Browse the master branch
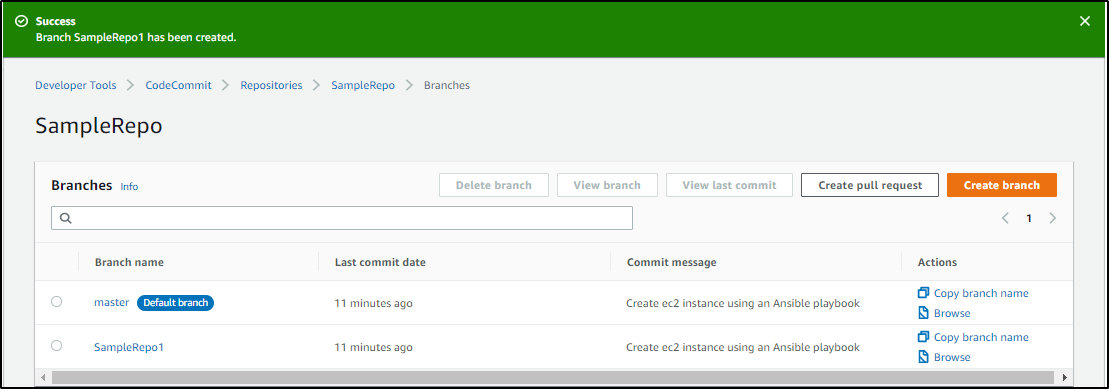The image size is (1109, 389). [944, 313]
